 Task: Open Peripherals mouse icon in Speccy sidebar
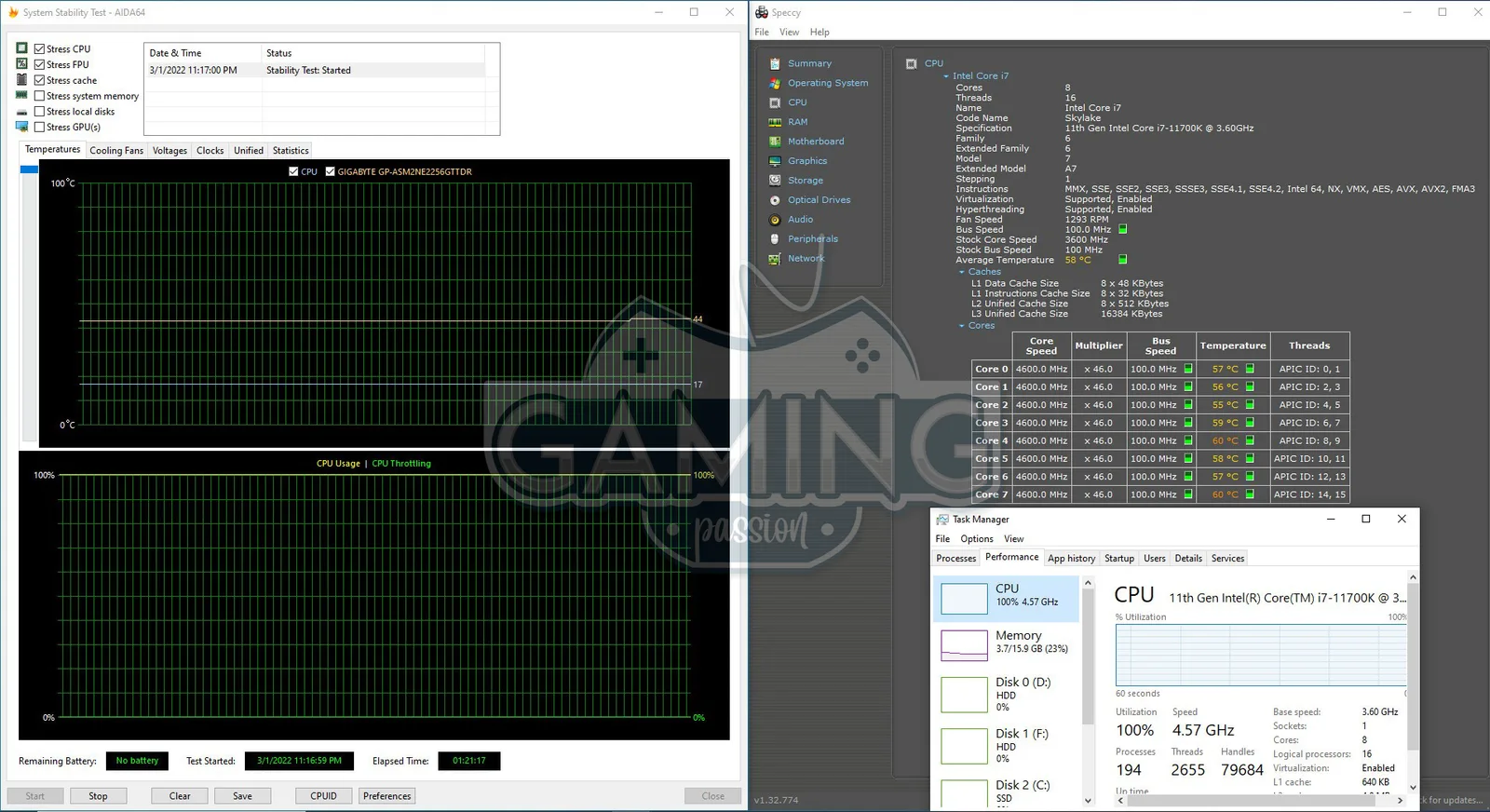(x=775, y=239)
